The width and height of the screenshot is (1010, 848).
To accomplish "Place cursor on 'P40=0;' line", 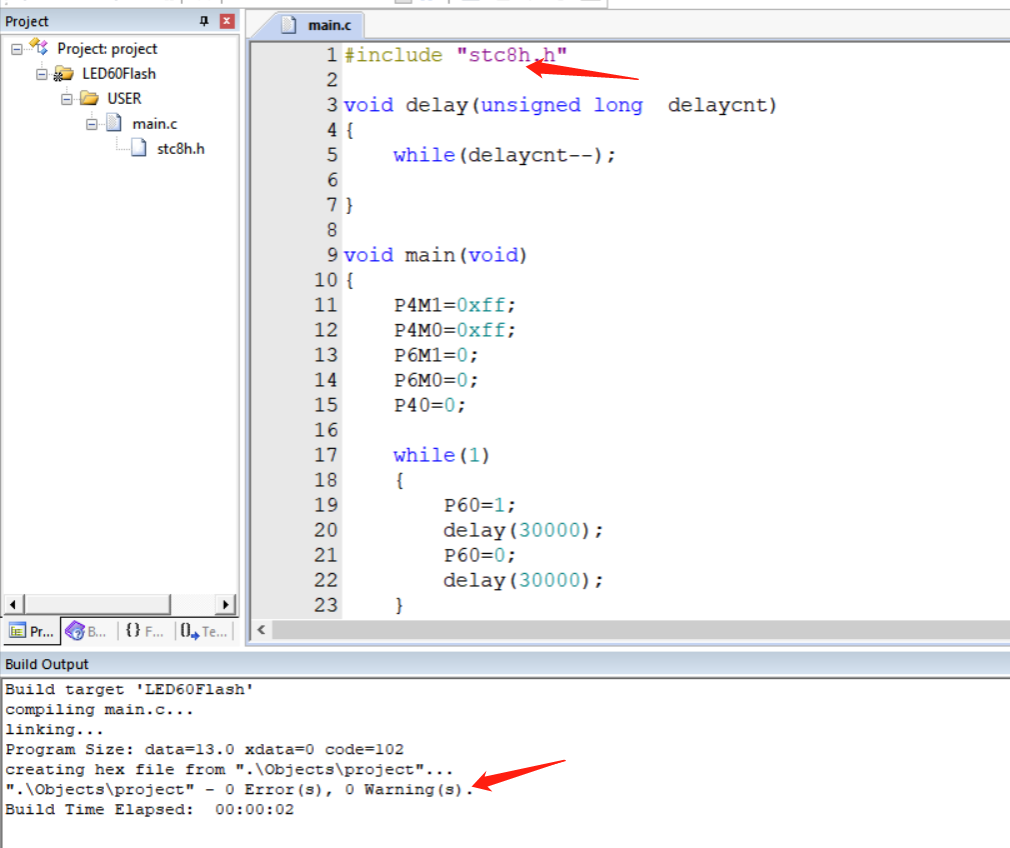I will (430, 405).
